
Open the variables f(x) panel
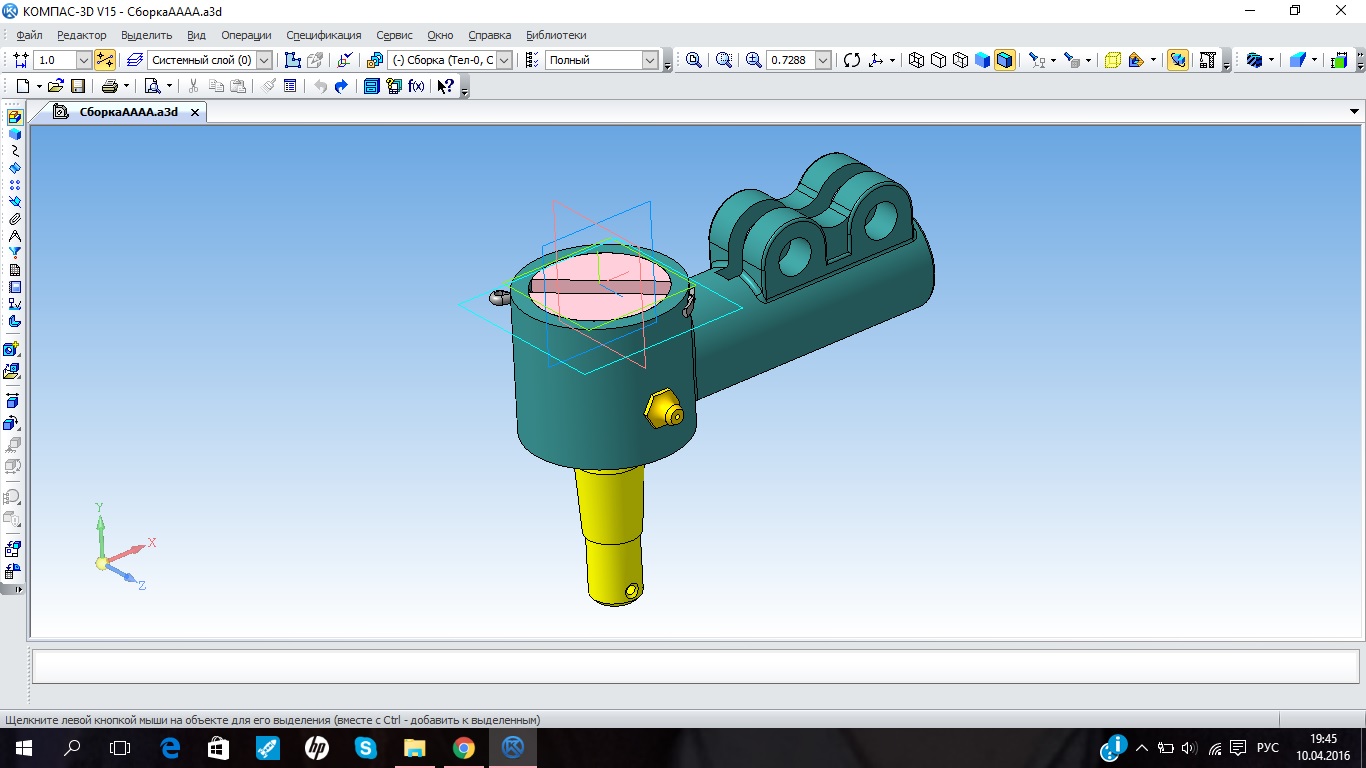coord(417,86)
